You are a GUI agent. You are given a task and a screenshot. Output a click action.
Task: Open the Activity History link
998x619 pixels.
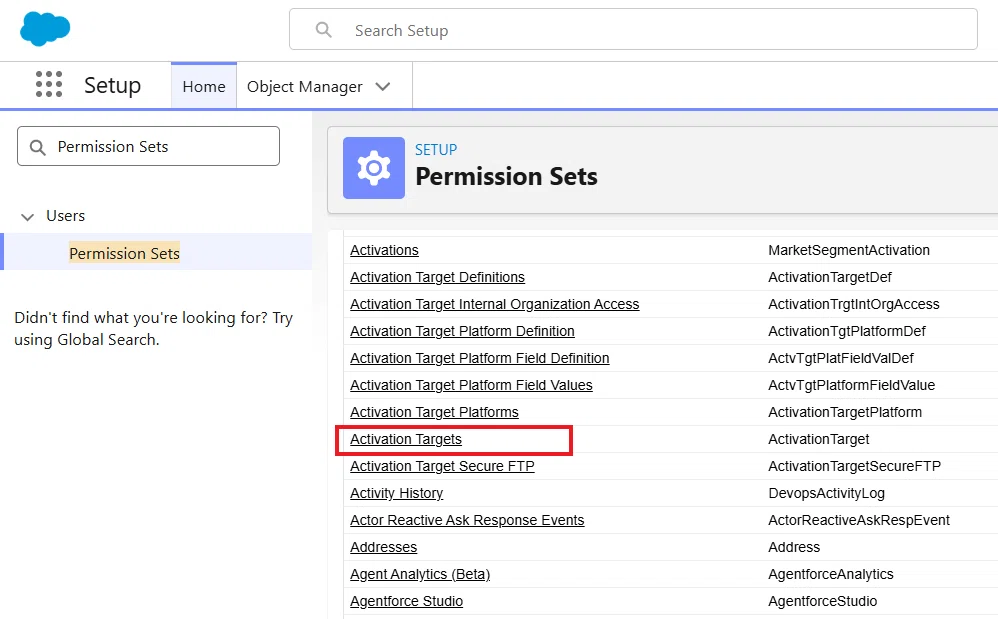click(x=397, y=493)
